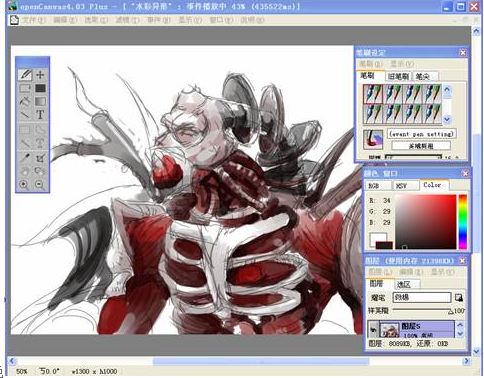Click the layer list up arrow
Viewport: 484px width, 378px height.
(x=460, y=325)
